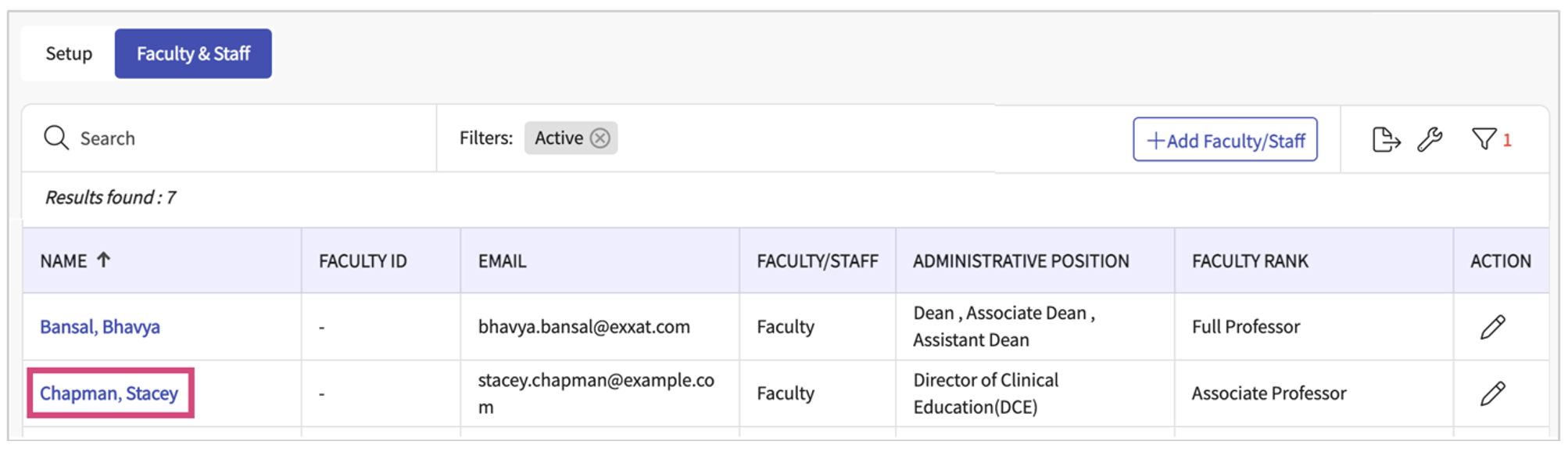The image size is (1568, 452).
Task: Click the export icon in toolbar
Action: tap(1385, 140)
